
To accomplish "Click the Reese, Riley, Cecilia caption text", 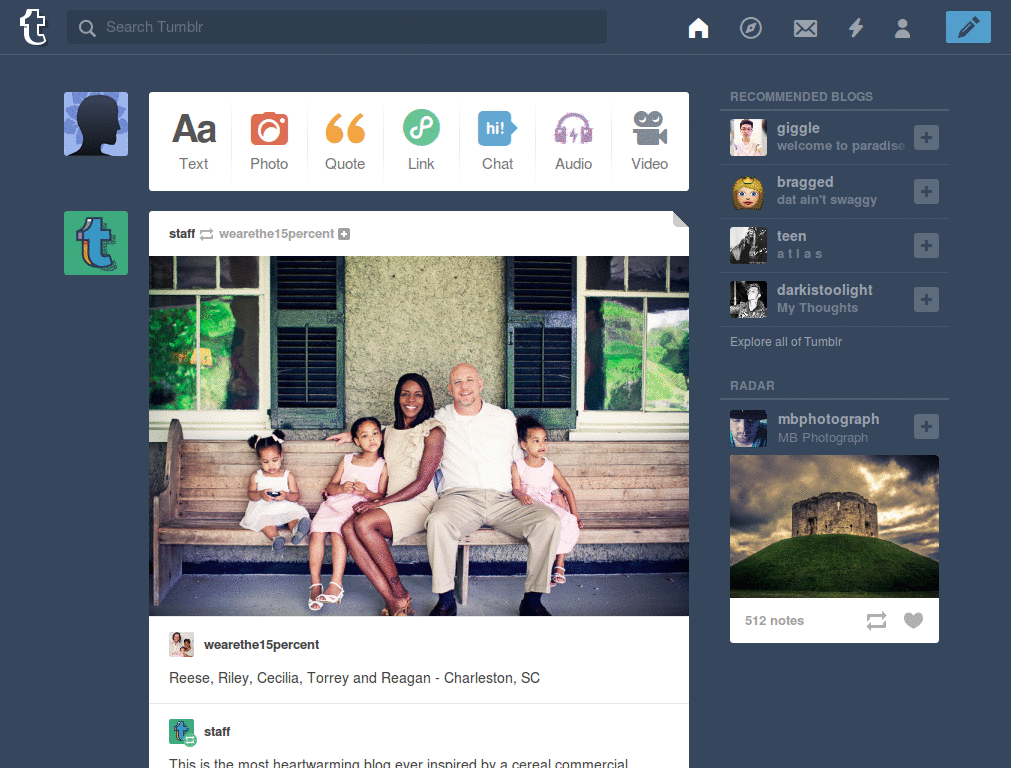I will tap(355, 678).
